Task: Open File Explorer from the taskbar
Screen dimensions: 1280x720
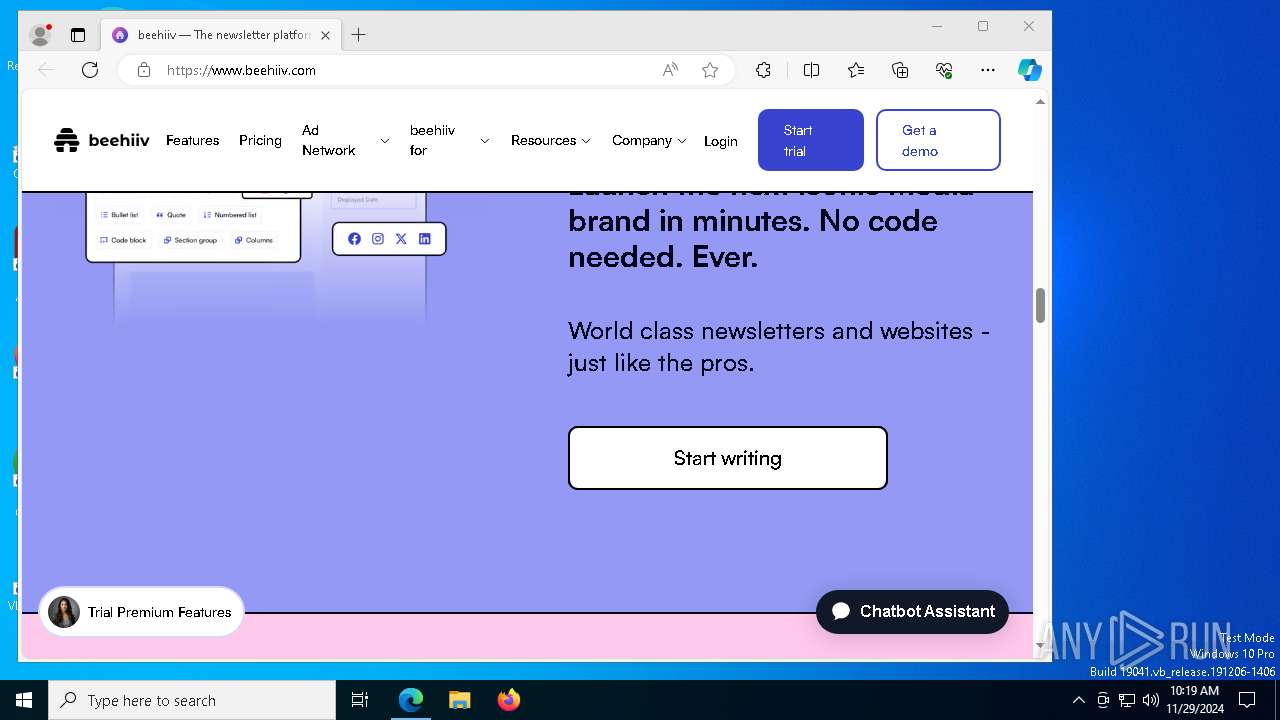Action: (459, 700)
